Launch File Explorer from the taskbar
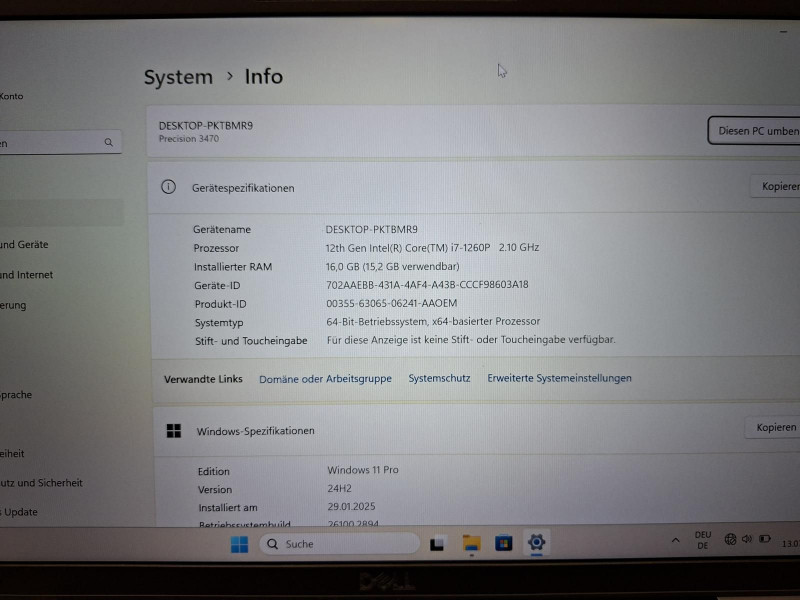The width and height of the screenshot is (800, 600). [471, 543]
